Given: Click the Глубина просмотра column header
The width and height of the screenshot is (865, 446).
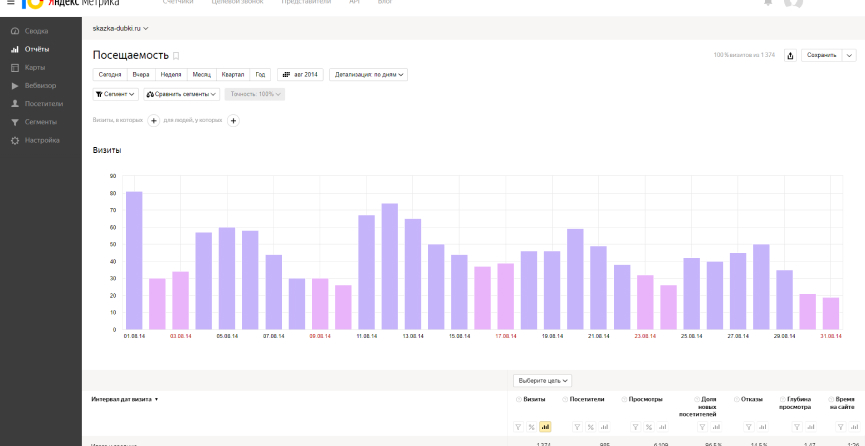Looking at the screenshot, I should 795,403.
